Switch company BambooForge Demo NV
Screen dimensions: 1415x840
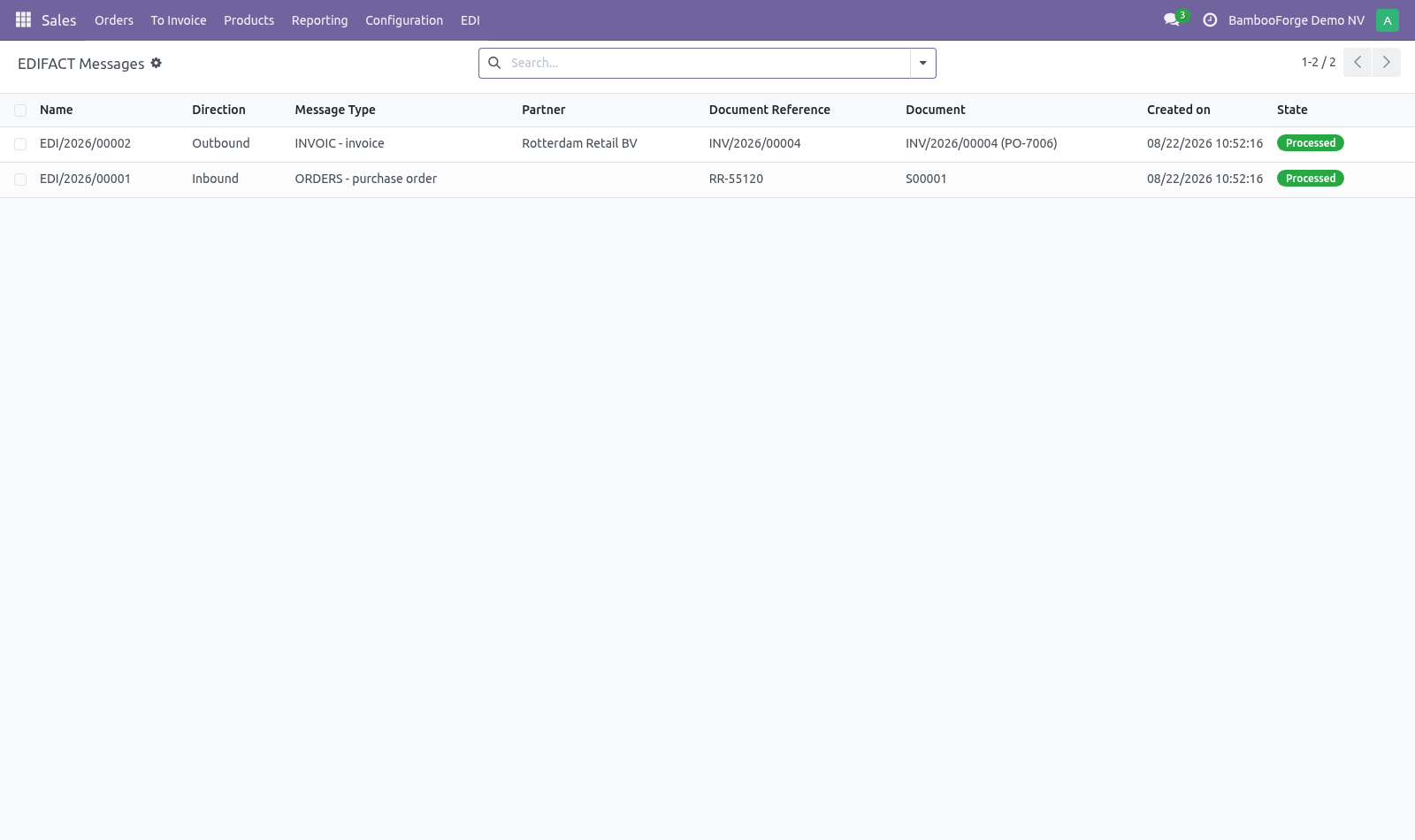pos(1296,20)
